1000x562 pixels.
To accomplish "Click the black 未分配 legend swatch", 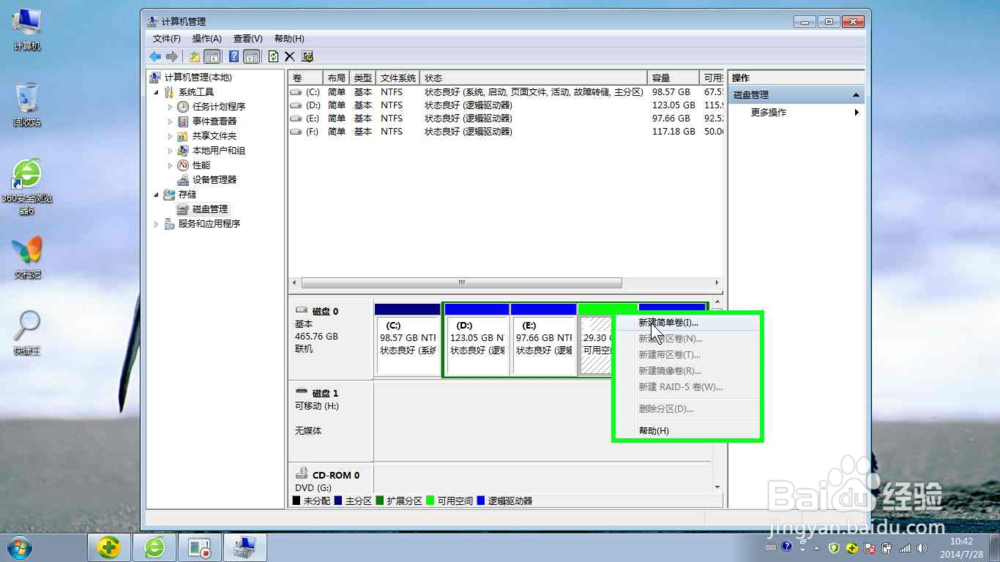I will [296, 501].
